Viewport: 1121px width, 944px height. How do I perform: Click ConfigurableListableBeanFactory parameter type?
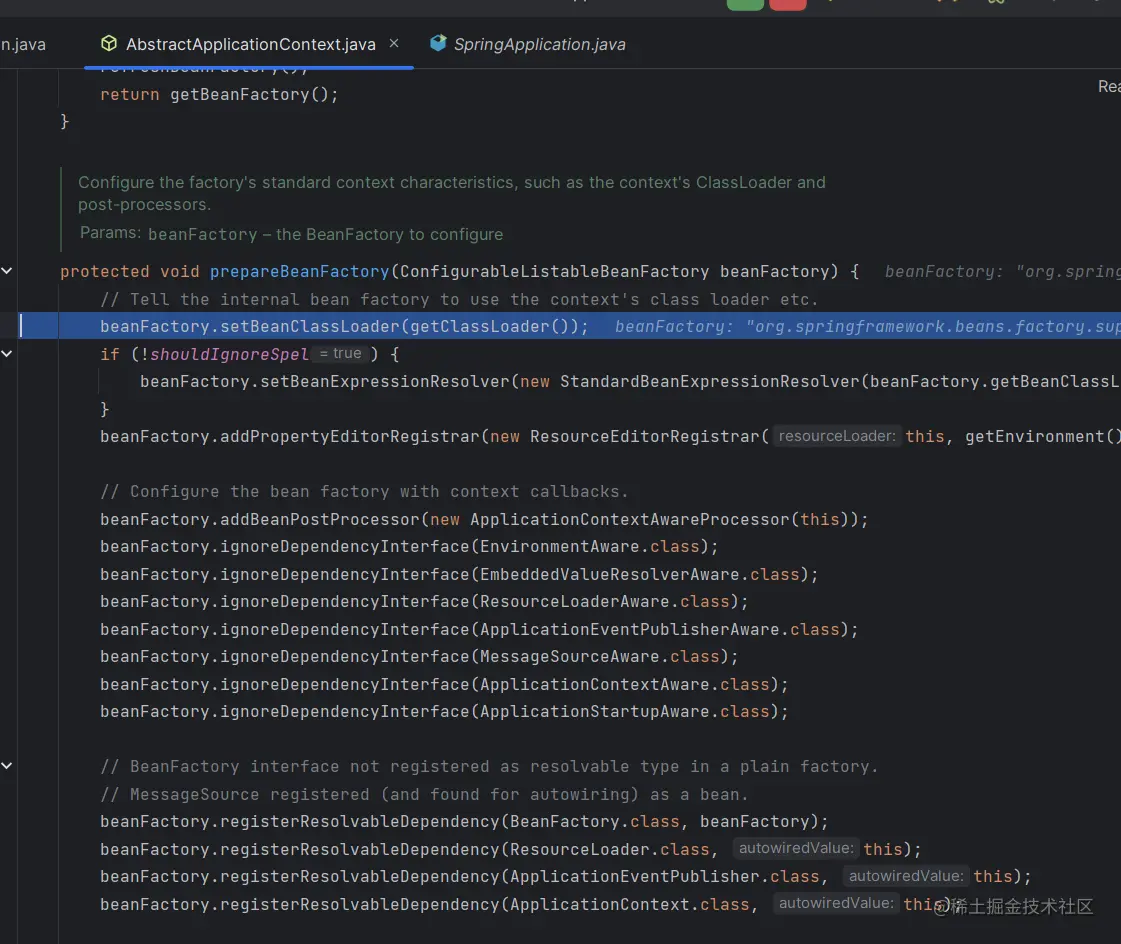pyautogui.click(x=554, y=272)
